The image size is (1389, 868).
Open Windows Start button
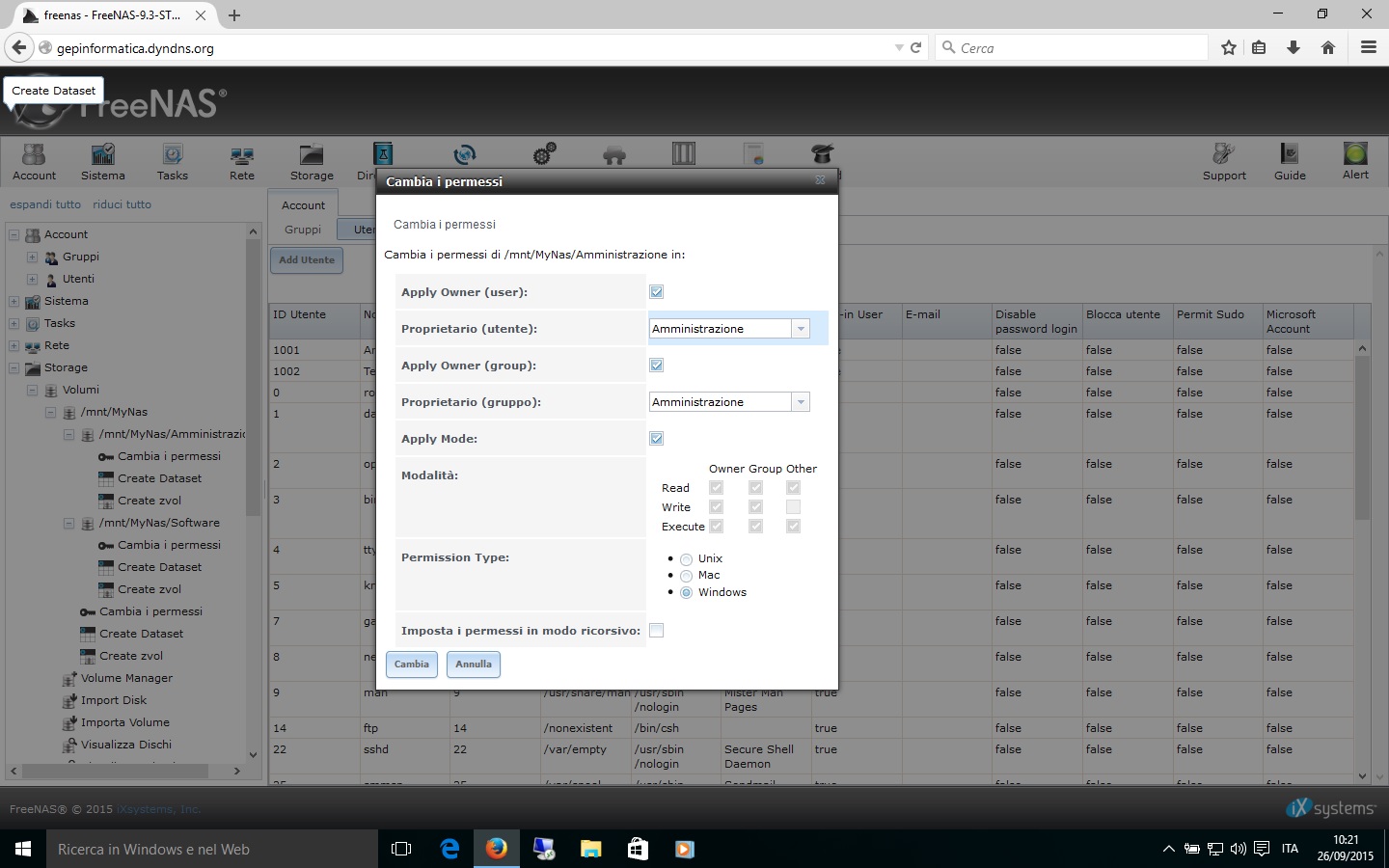tap(23, 849)
